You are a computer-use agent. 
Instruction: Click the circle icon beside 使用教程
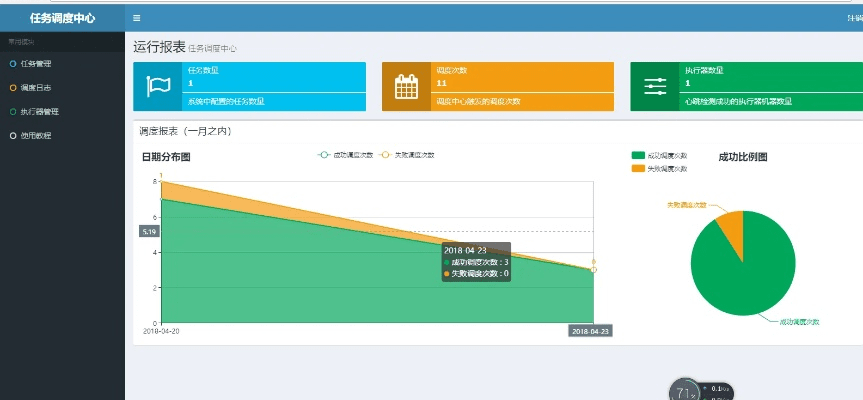coord(12,135)
